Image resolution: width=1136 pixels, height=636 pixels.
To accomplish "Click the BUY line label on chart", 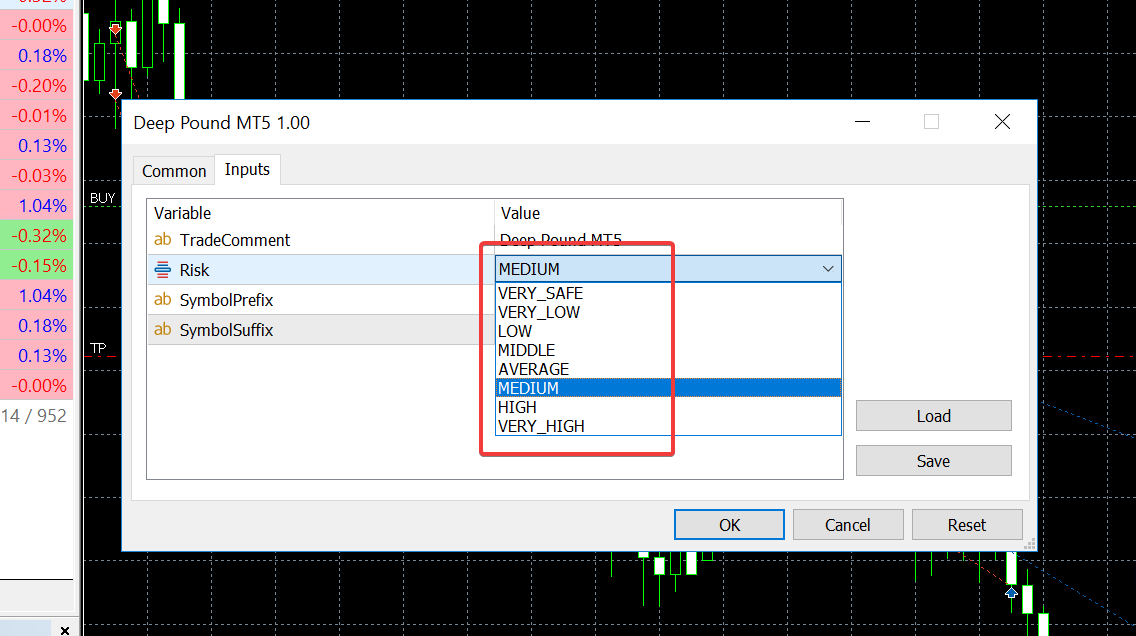I will (x=102, y=198).
